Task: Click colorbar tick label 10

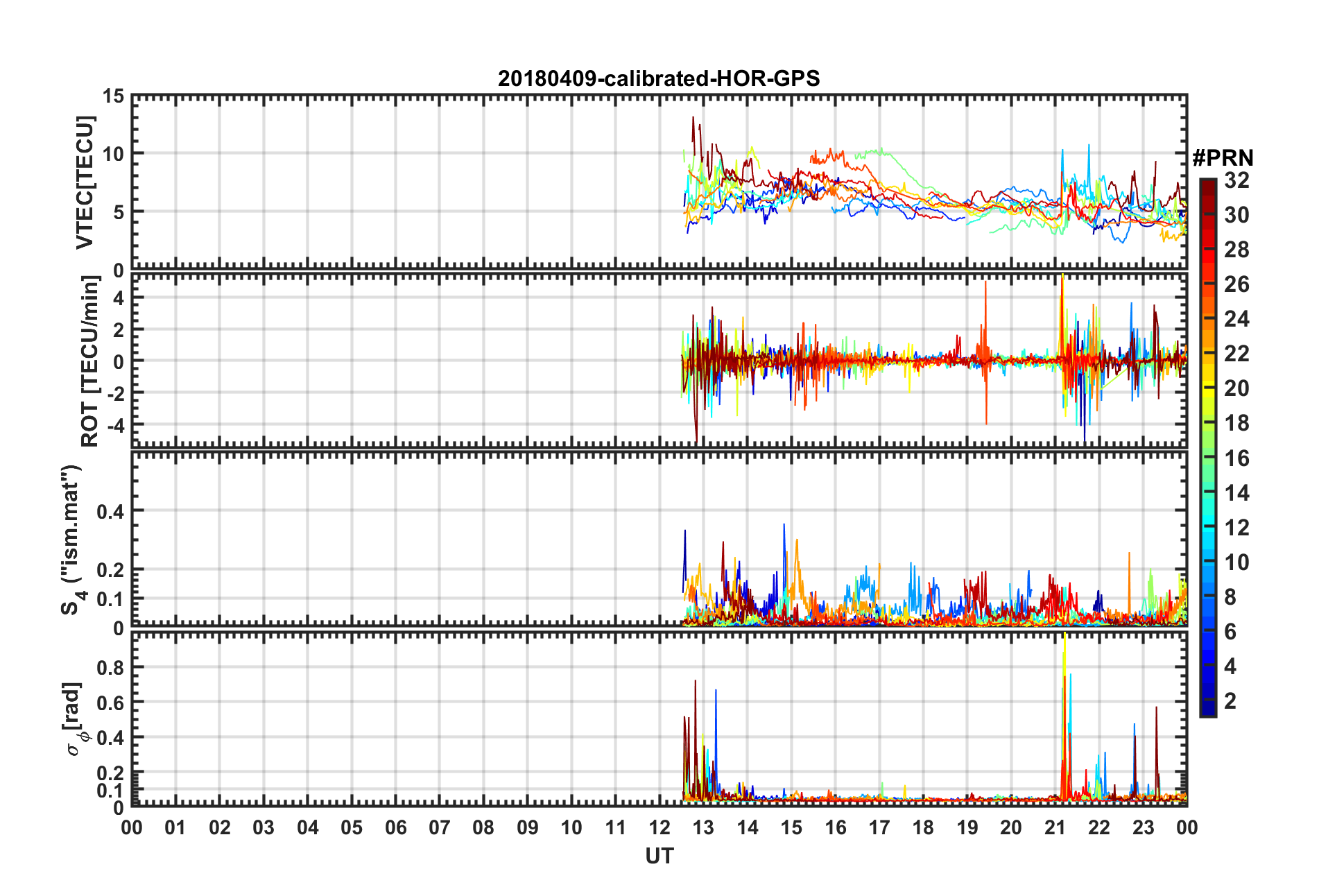Action: tap(1236, 562)
